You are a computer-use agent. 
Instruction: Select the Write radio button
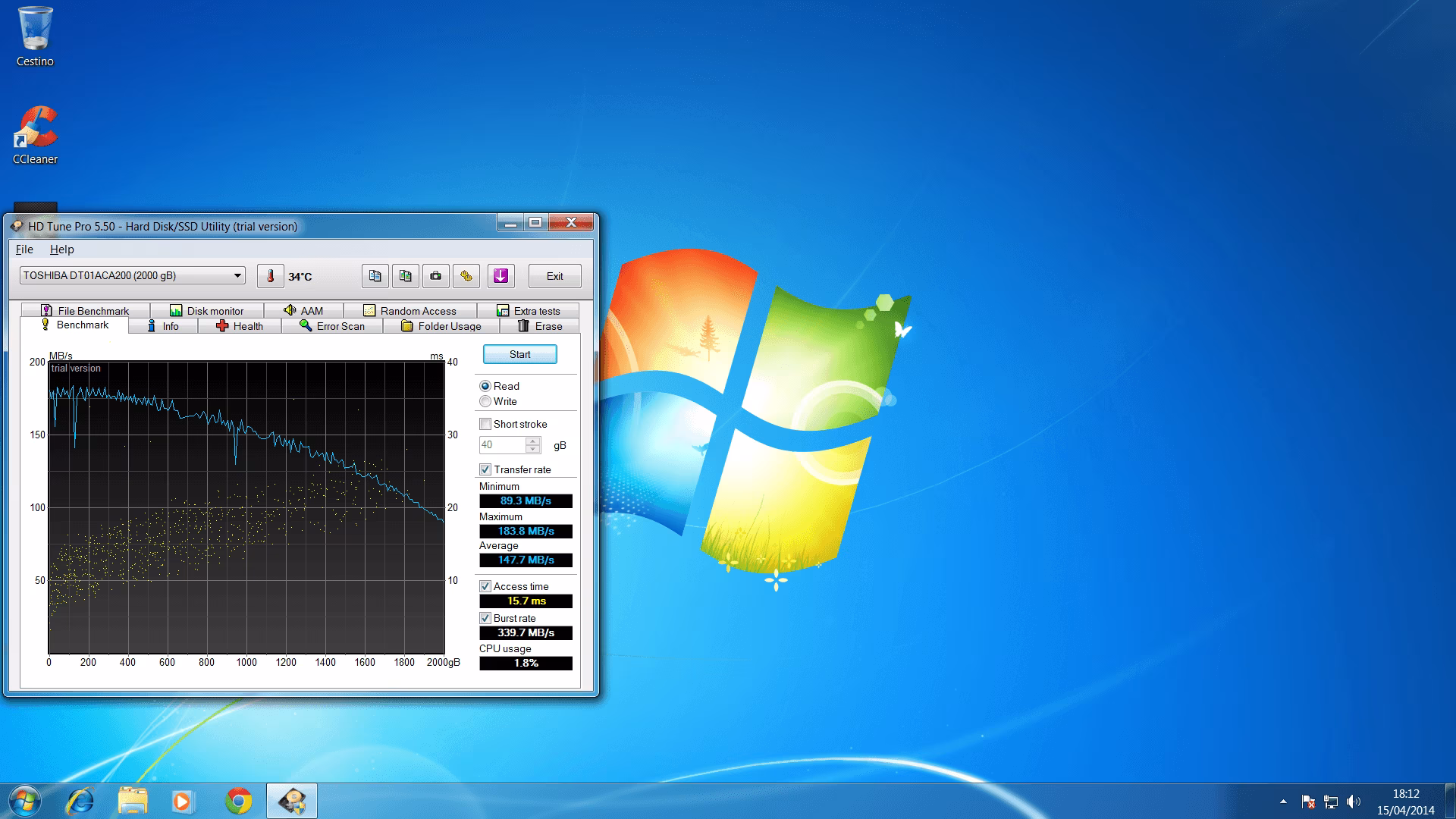tap(485, 401)
